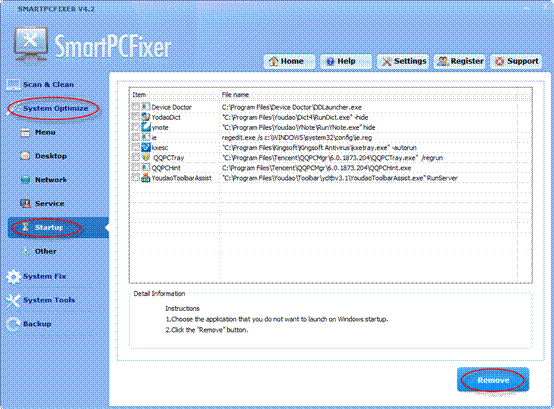The height and width of the screenshot is (409, 554).
Task: Select the YoudaoToolbarAssist.exe RunServer path
Action: (x=340, y=178)
